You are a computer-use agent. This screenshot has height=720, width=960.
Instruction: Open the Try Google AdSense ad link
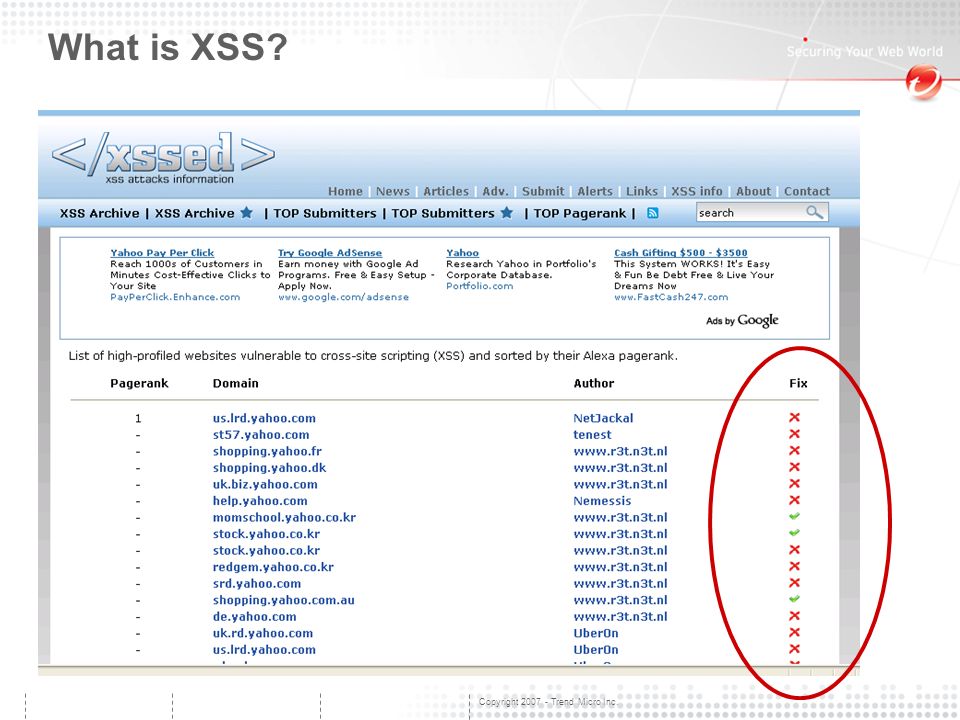330,252
